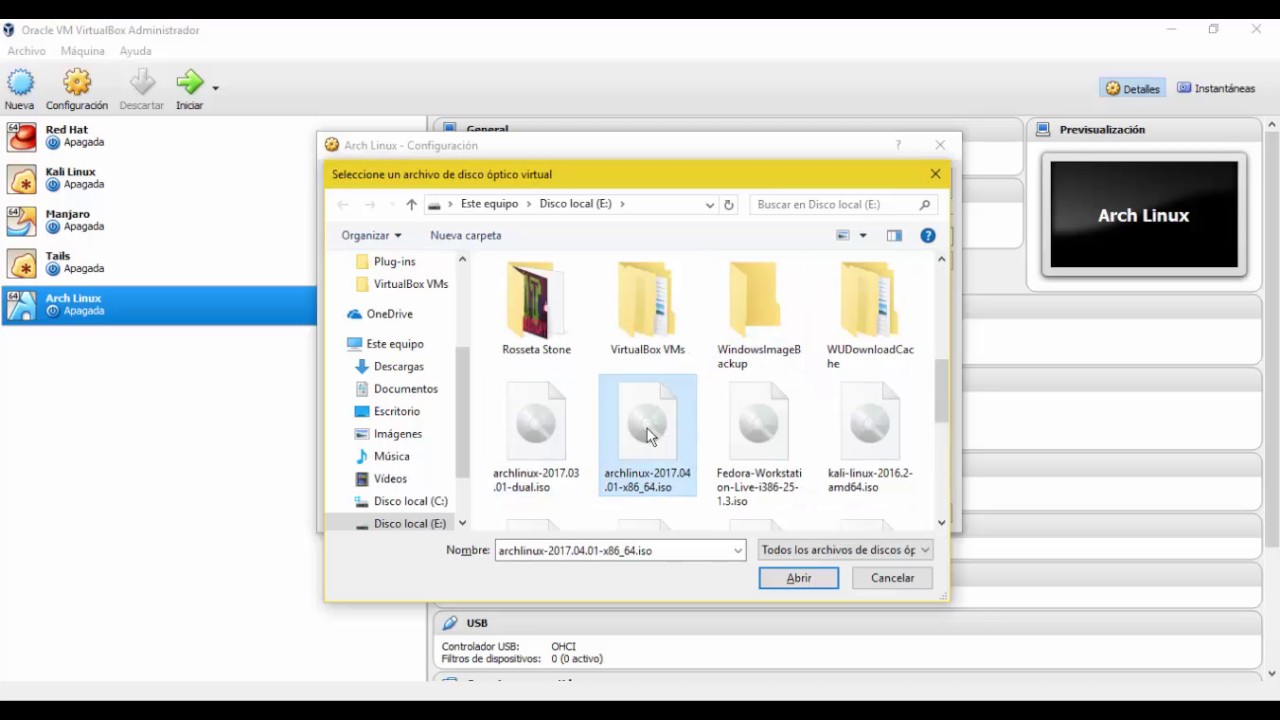Screen dimensions: 1280x720
Task: Go back with the back arrow
Action: [x=343, y=204]
